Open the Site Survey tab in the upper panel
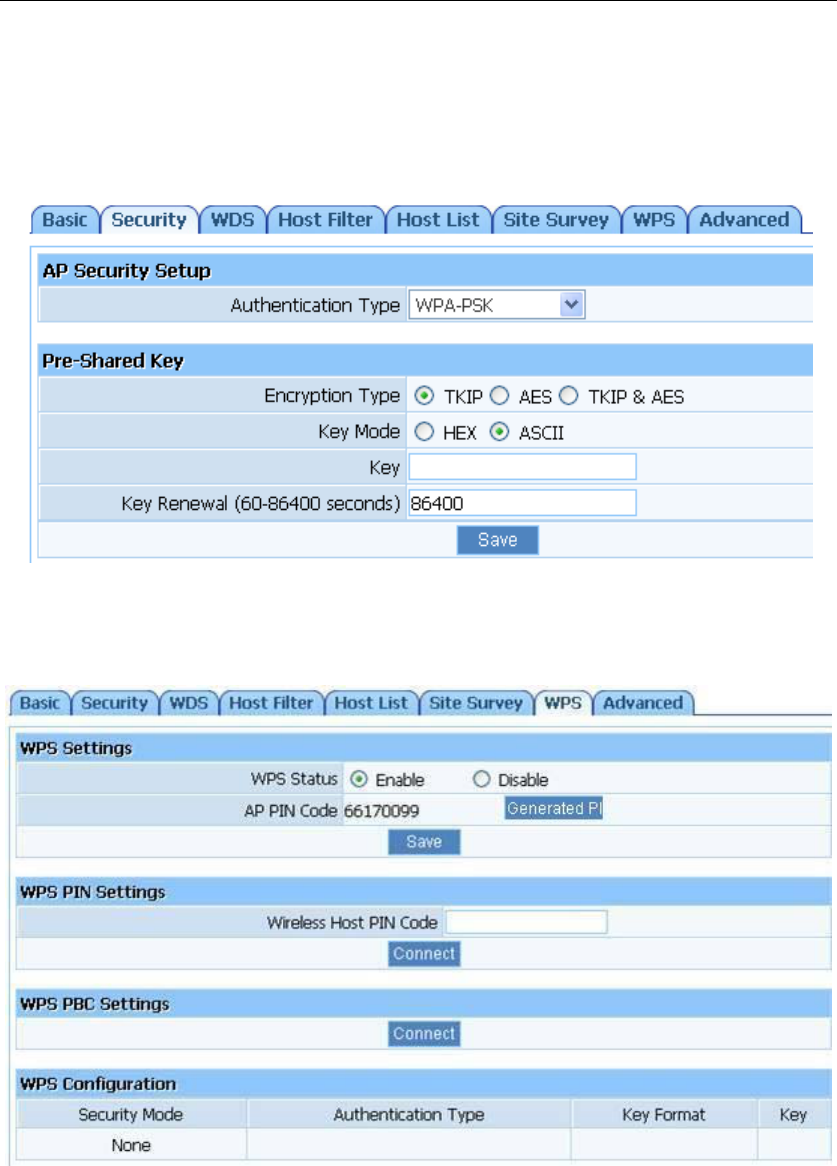 (x=556, y=220)
